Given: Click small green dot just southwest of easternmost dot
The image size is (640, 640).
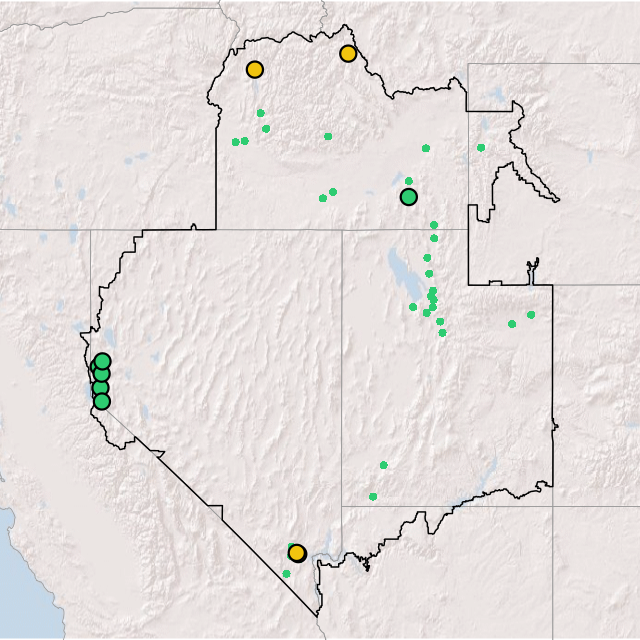Looking at the screenshot, I should 512,324.
